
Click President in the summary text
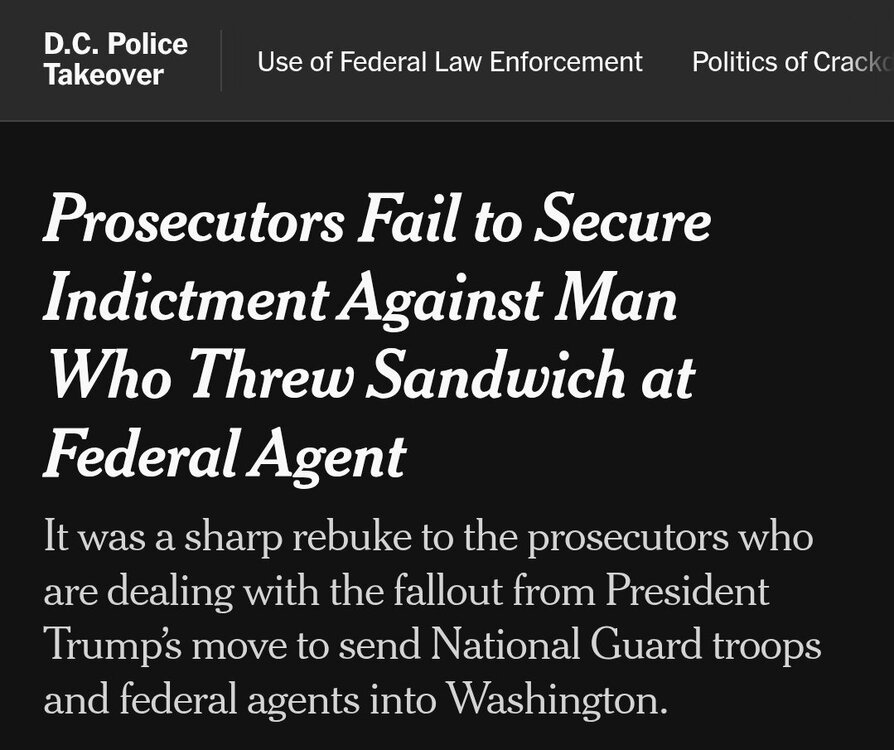(x=687, y=591)
